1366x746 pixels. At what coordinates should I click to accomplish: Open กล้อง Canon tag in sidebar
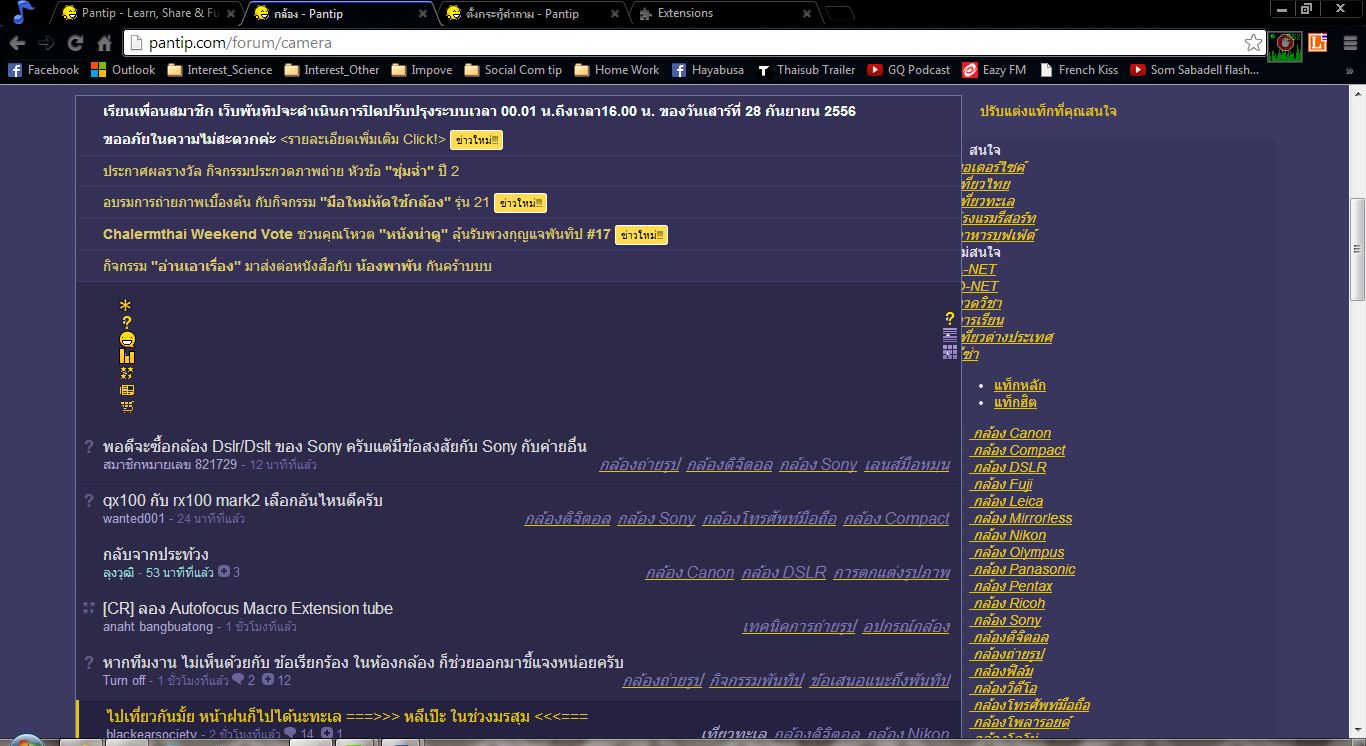[1011, 433]
